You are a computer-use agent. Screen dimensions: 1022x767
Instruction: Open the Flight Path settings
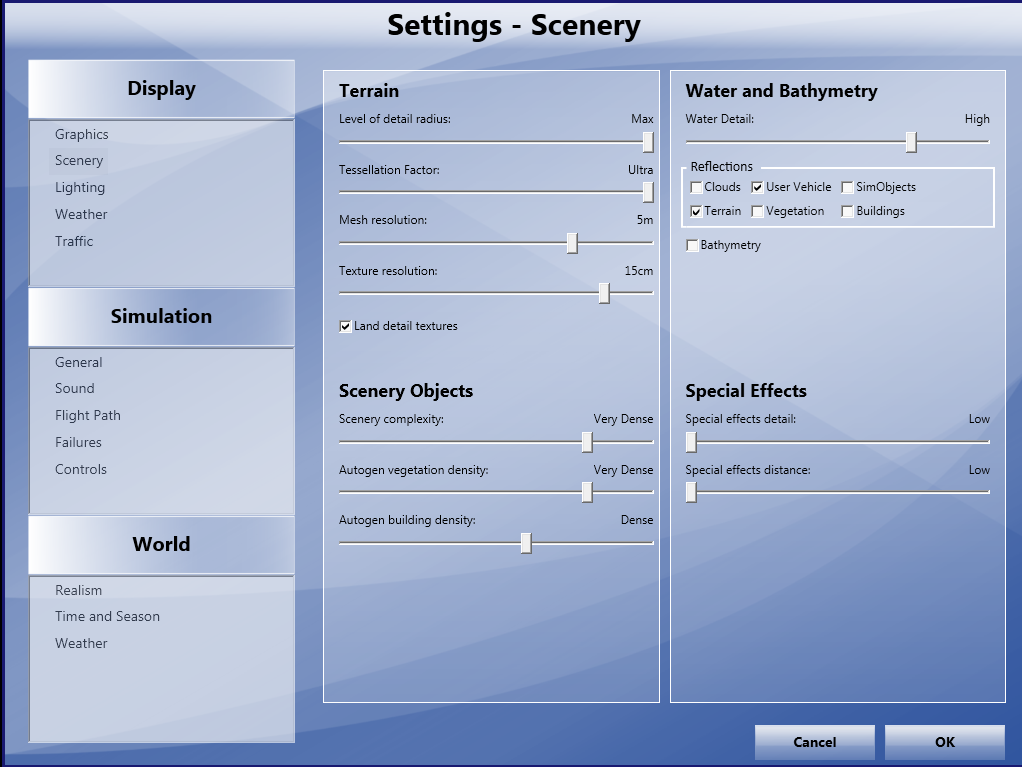87,416
